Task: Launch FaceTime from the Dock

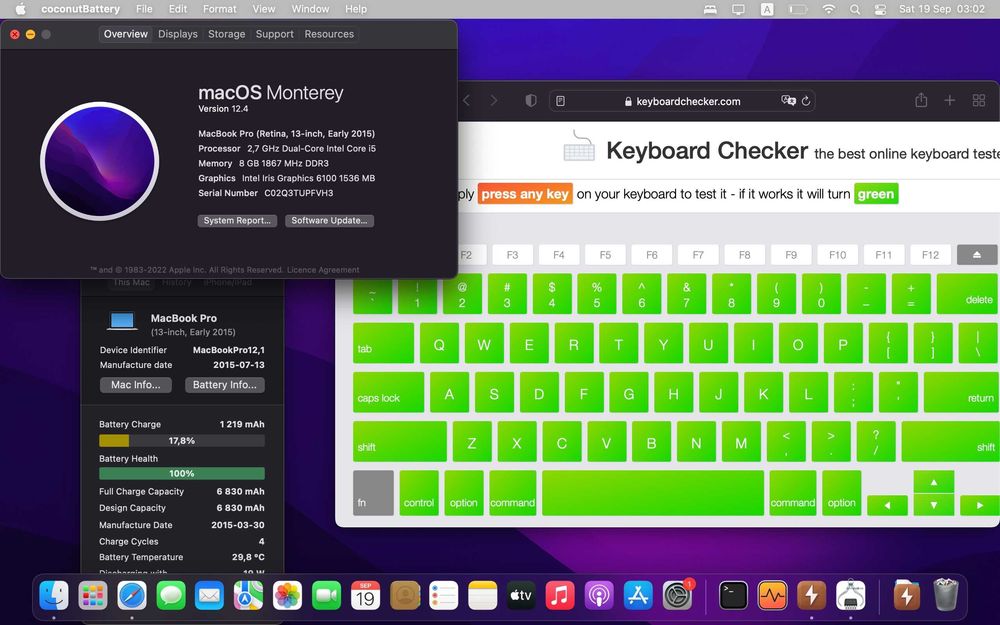Action: pyautogui.click(x=327, y=596)
